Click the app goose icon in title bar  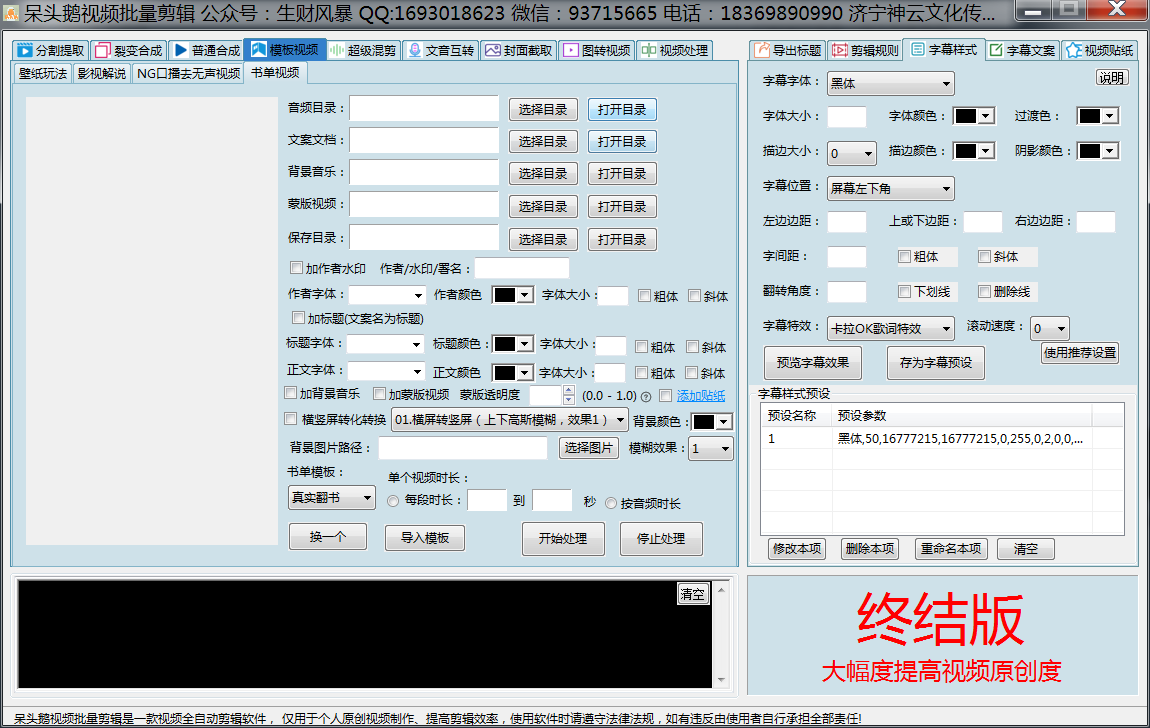(x=11, y=12)
